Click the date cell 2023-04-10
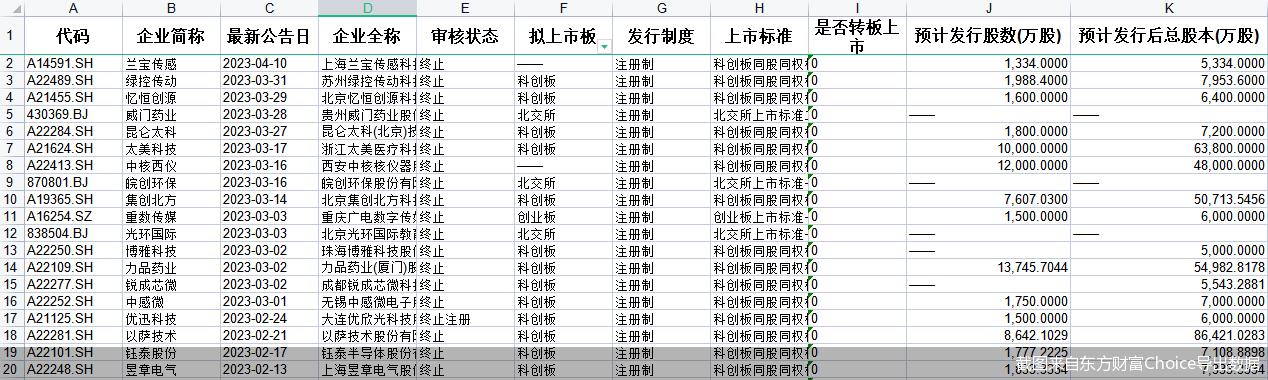Viewport: 1268px width, 380px height. [269, 64]
